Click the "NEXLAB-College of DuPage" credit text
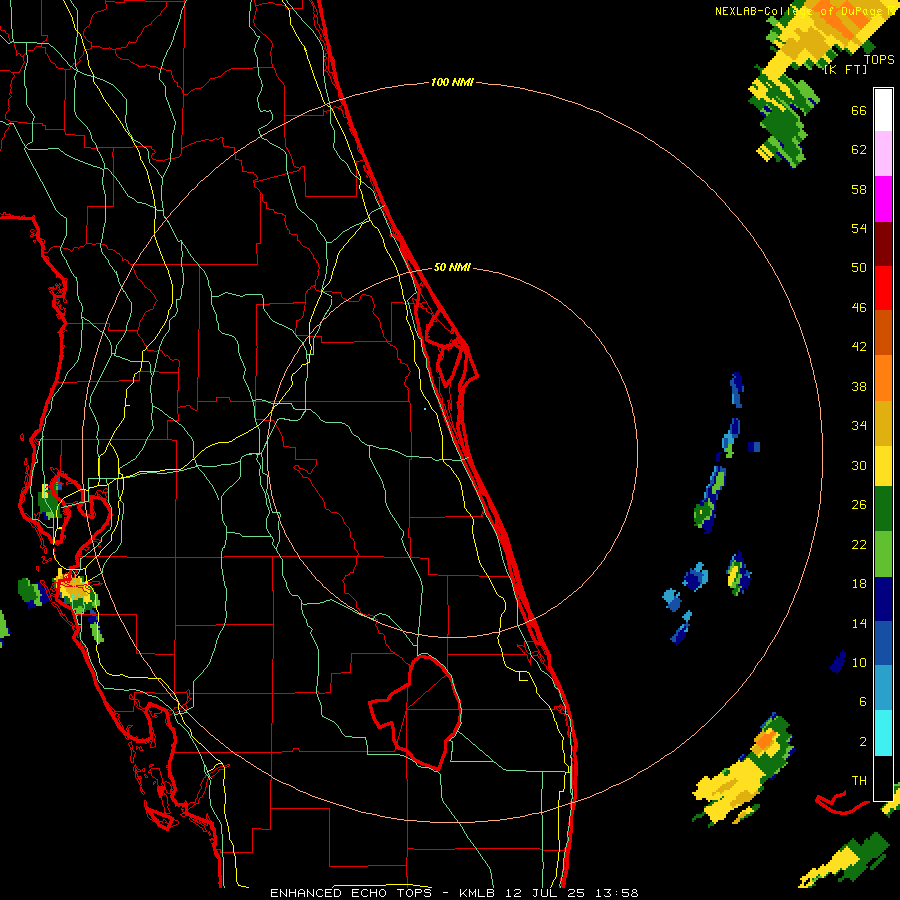 [x=804, y=11]
